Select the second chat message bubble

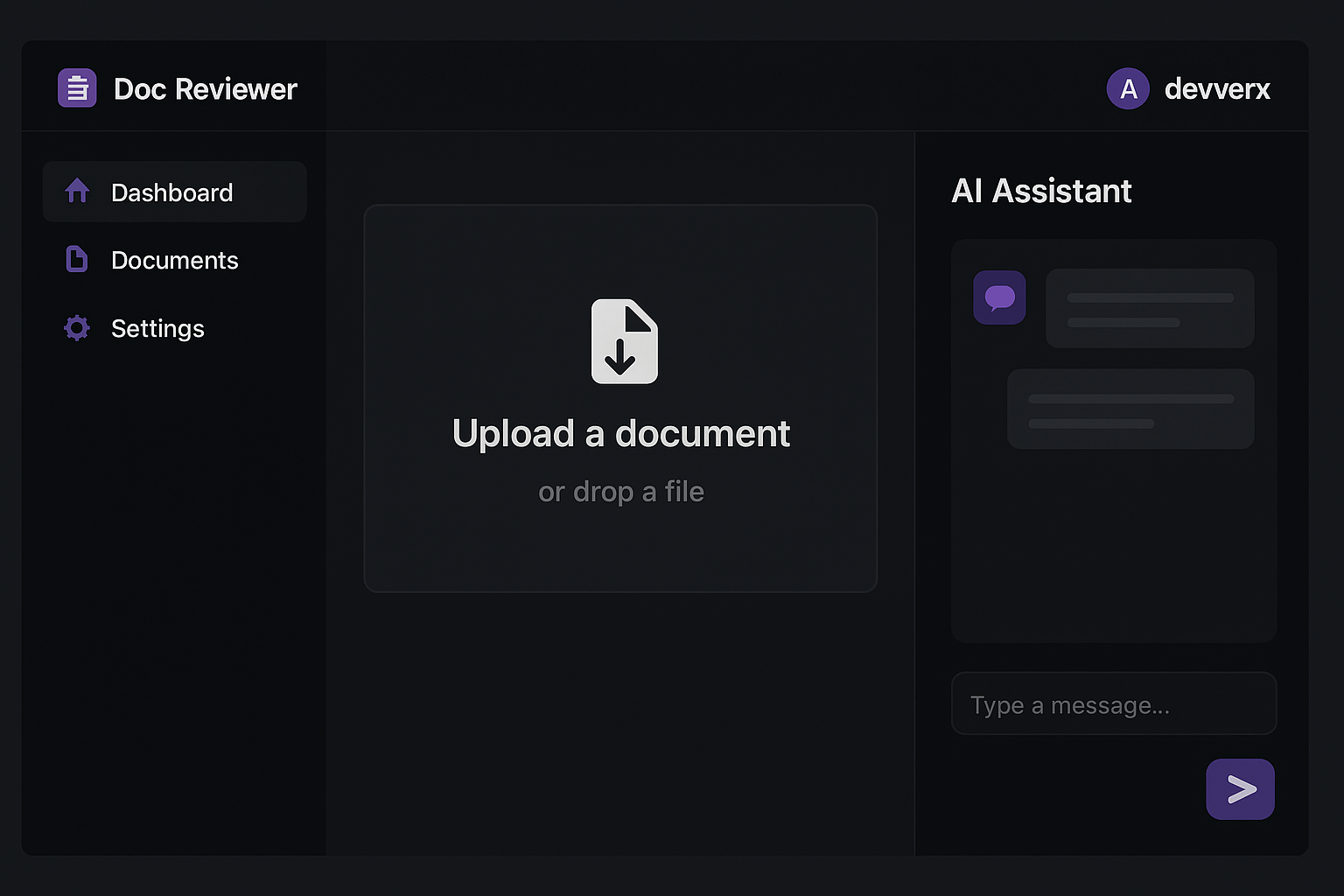(x=1130, y=409)
